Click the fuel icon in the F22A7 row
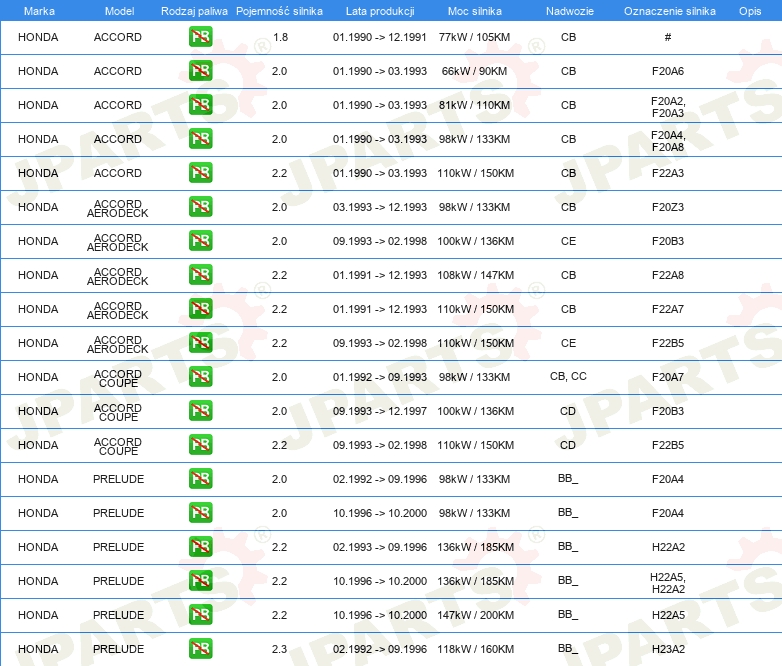Screen dimensions: 782x666 click(x=200, y=308)
